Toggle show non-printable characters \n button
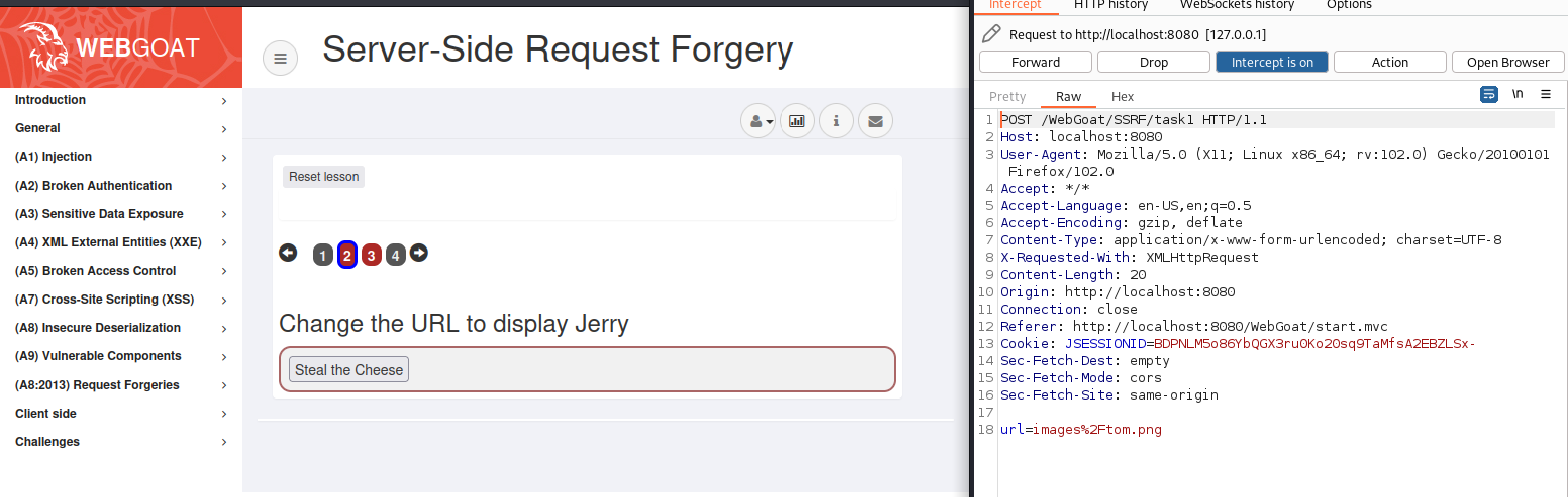Image resolution: width=1568 pixels, height=497 pixels. pos(1518,94)
